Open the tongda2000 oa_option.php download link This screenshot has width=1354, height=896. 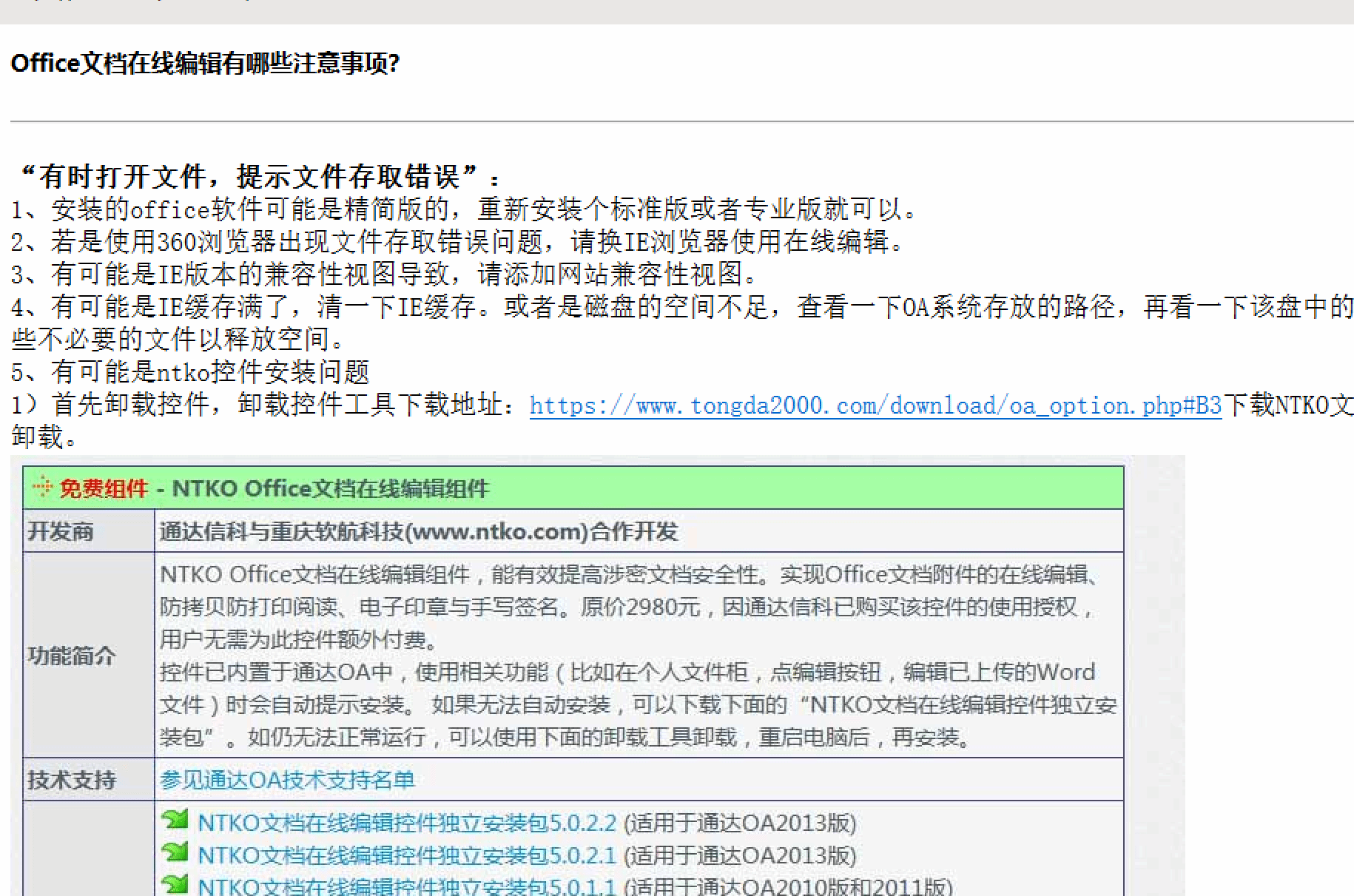[x=875, y=405]
